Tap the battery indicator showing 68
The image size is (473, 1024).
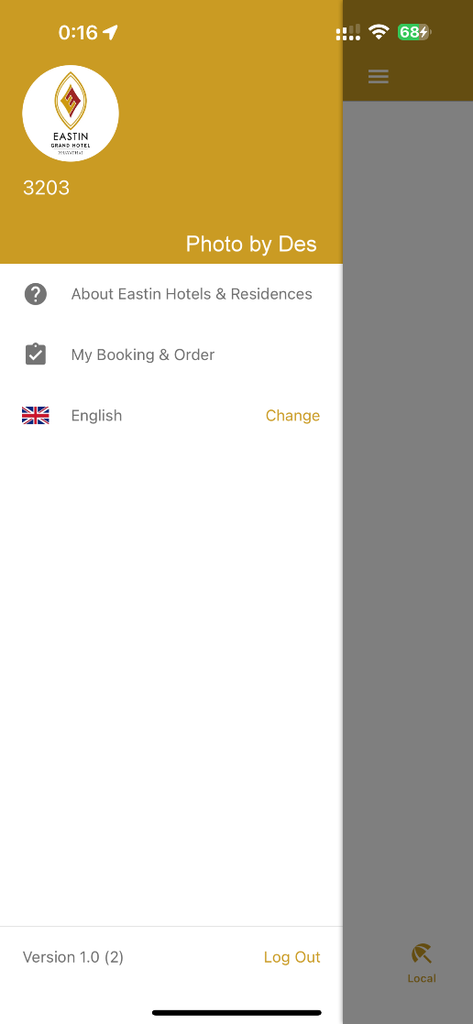414,32
